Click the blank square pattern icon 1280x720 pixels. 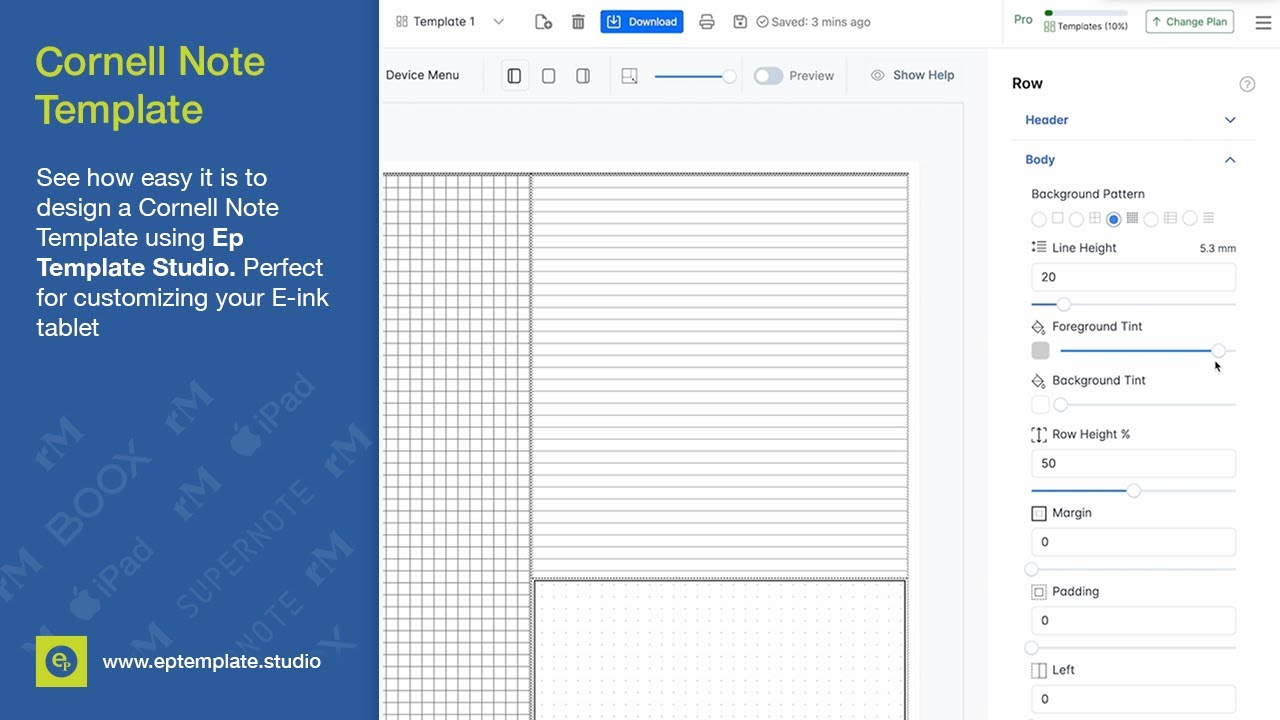click(1057, 217)
